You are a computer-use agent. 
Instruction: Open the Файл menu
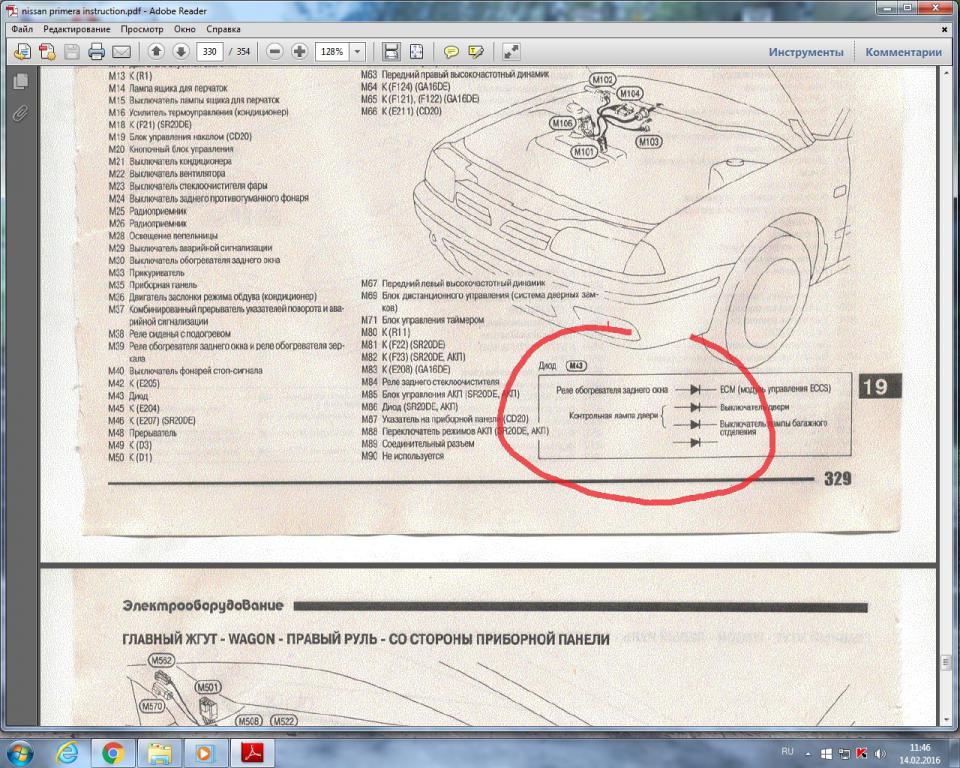coord(22,29)
